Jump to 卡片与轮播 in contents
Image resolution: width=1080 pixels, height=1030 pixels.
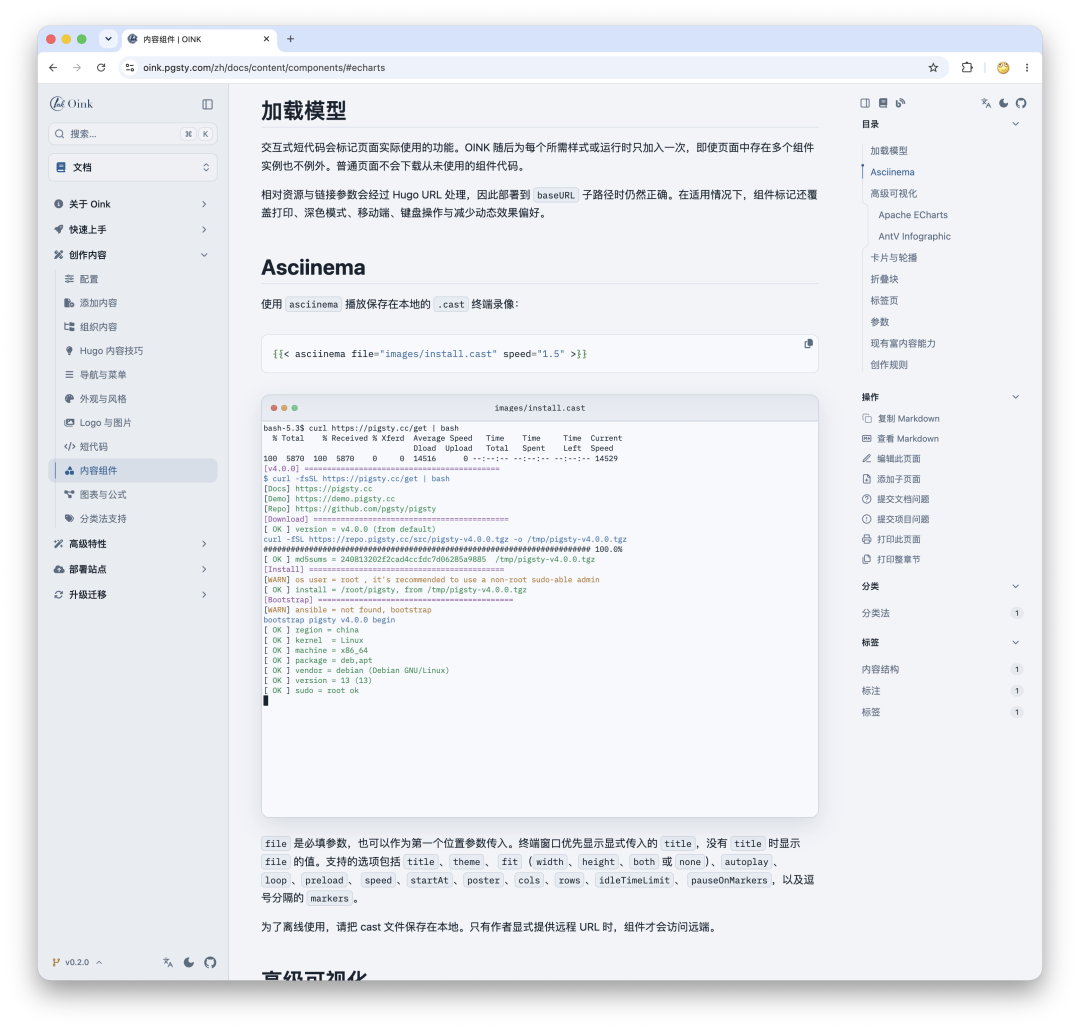893,258
